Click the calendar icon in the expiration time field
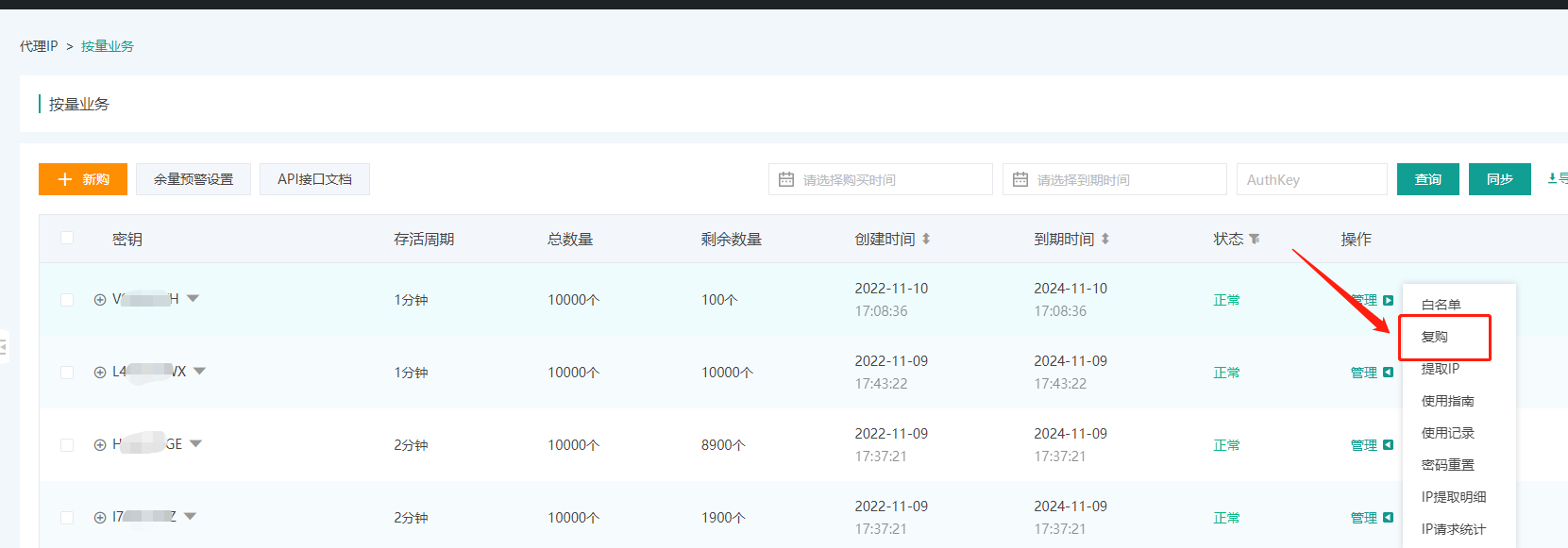 pyautogui.click(x=1020, y=179)
